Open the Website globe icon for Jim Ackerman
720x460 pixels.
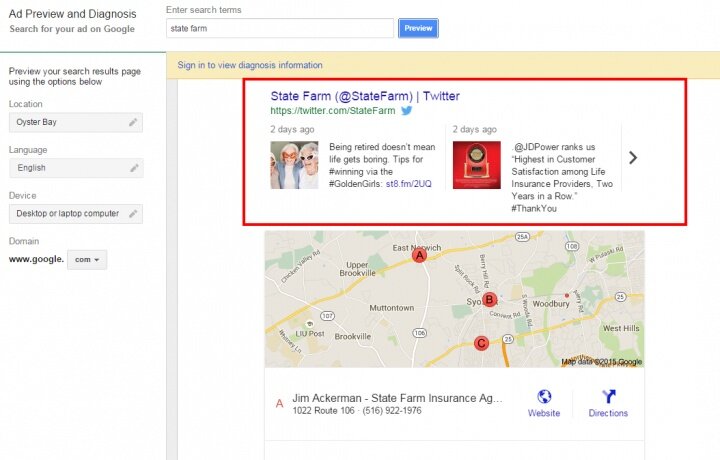544,396
